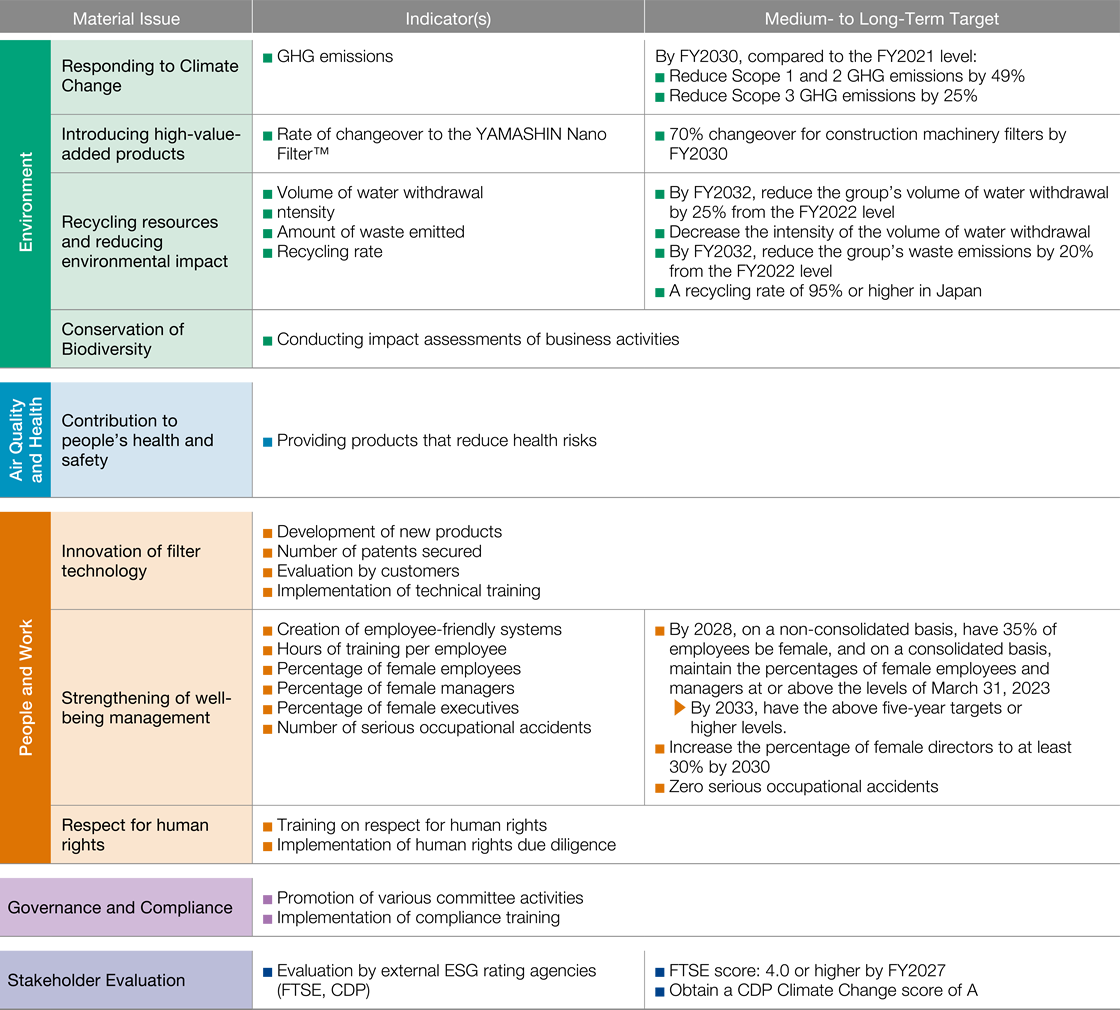Click the green Environment vertical category bar
The image size is (1120, 1010).
(x=25, y=203)
